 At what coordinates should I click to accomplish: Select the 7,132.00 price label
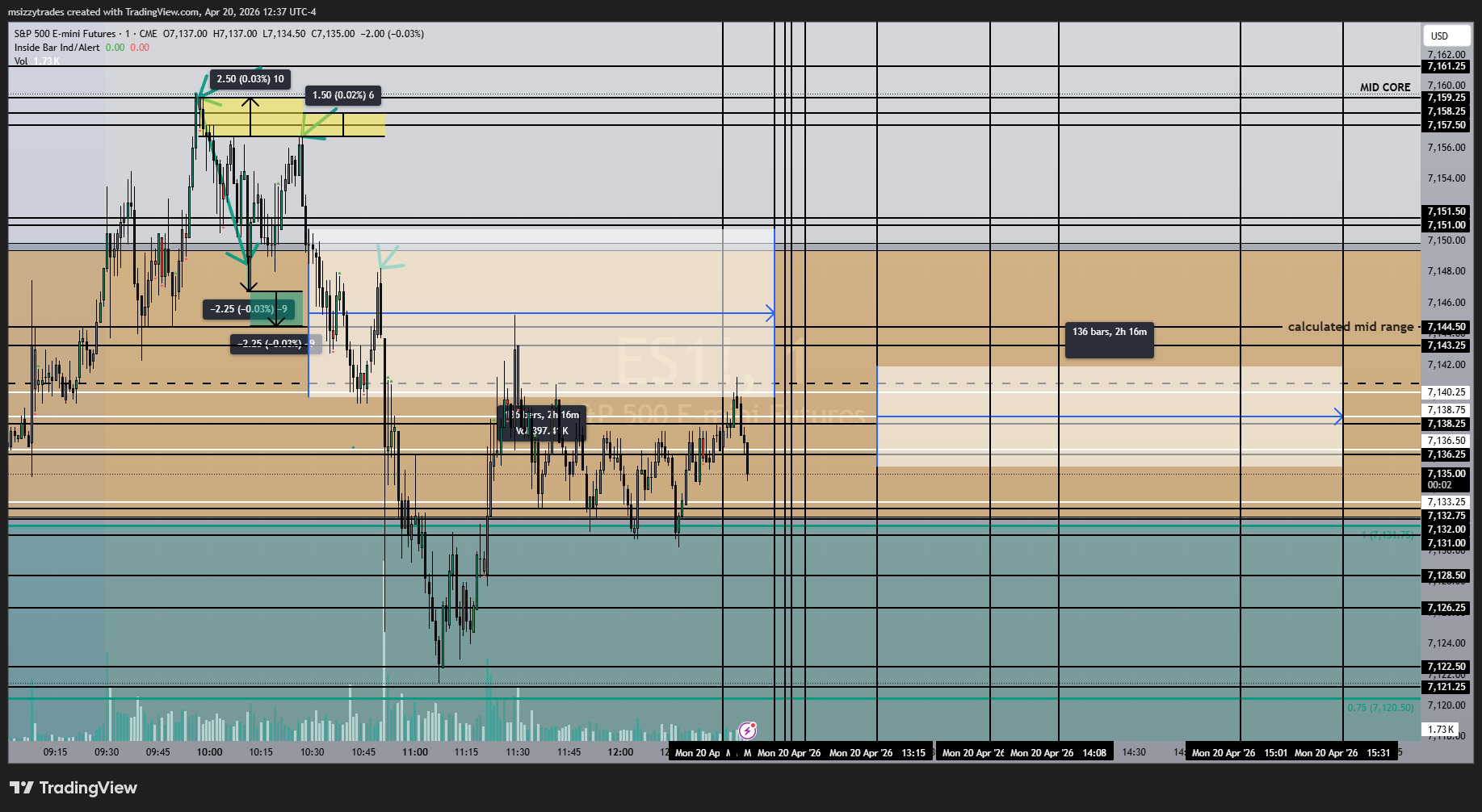(x=1446, y=529)
